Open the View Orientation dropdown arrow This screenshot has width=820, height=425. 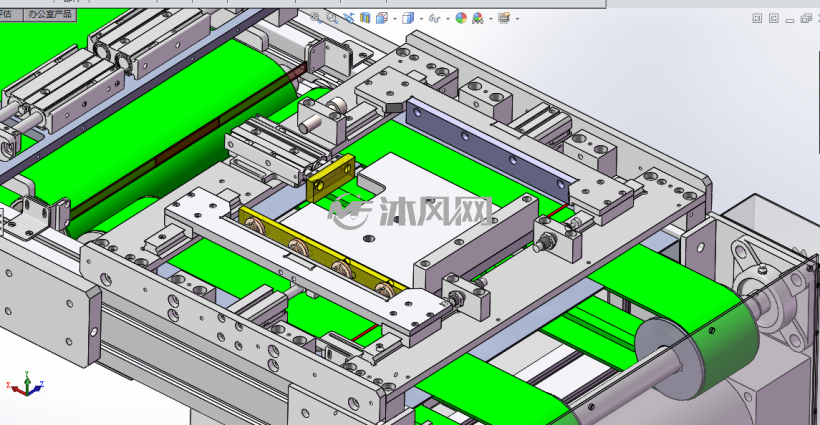394,19
